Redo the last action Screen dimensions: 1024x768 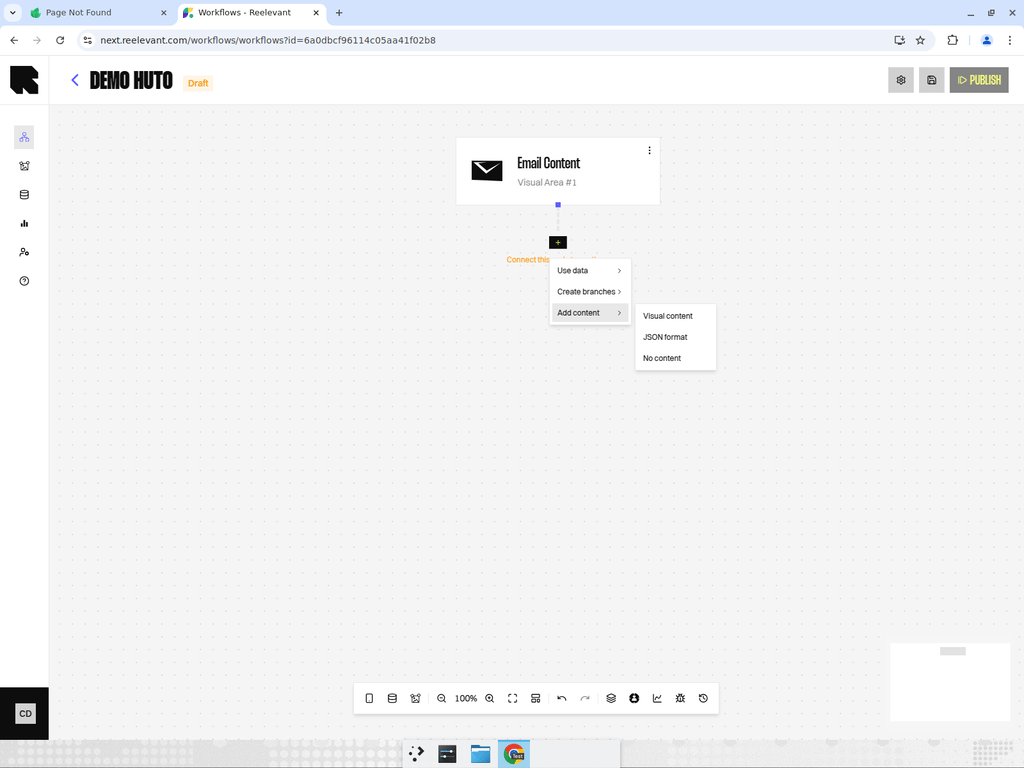pos(585,698)
